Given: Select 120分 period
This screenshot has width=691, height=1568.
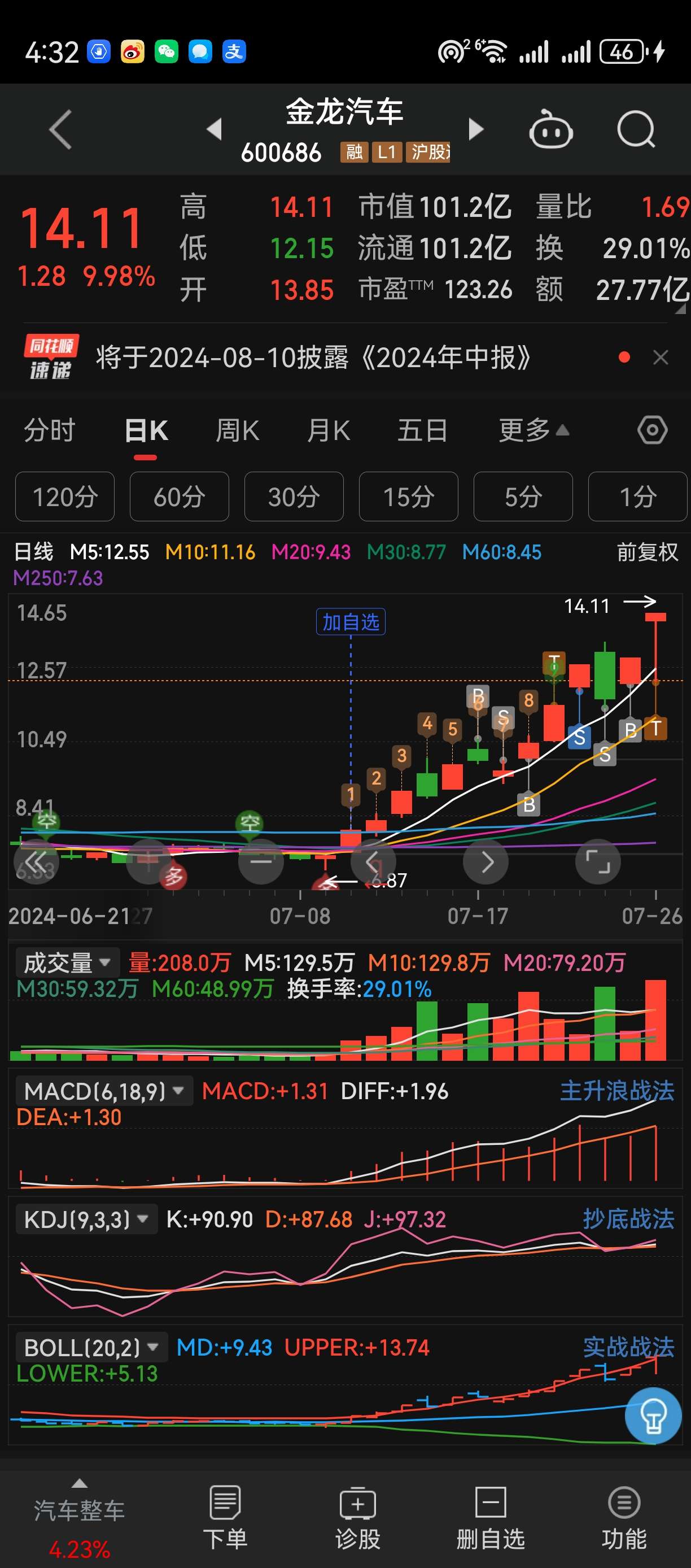Looking at the screenshot, I should point(65,496).
